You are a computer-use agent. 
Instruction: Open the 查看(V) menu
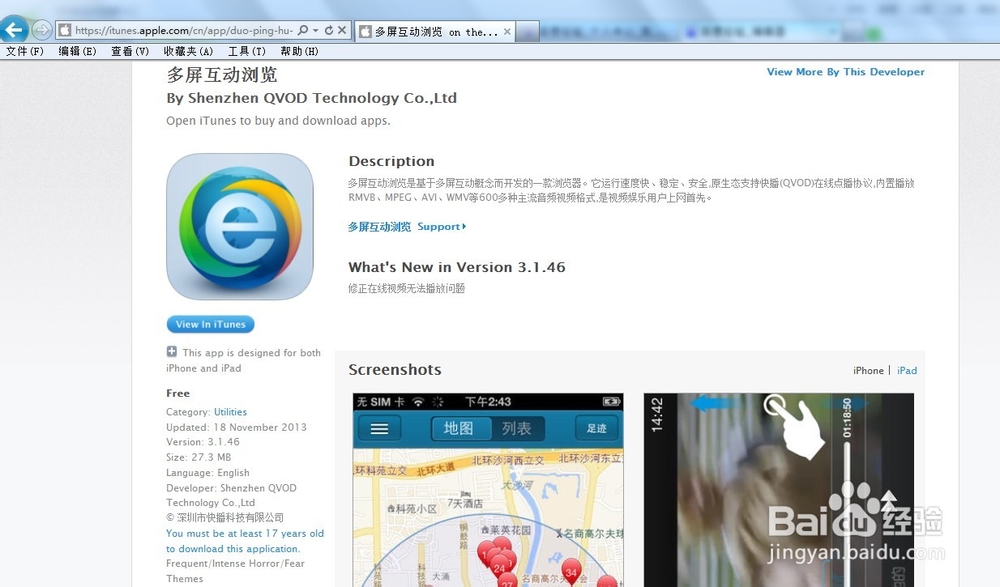130,51
